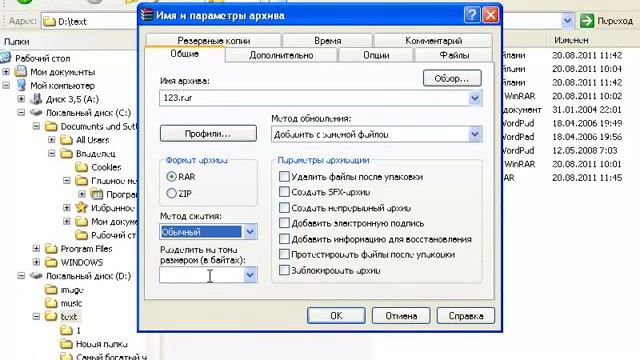Open Справка help button
Image resolution: width=640 pixels, height=360 pixels.
tap(466, 316)
